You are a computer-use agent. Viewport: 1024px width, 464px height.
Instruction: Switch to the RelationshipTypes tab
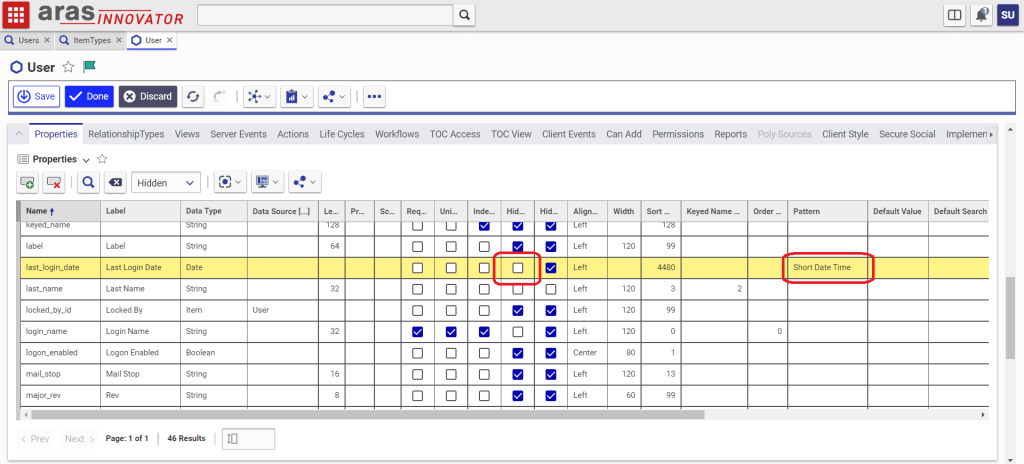[x=126, y=134]
